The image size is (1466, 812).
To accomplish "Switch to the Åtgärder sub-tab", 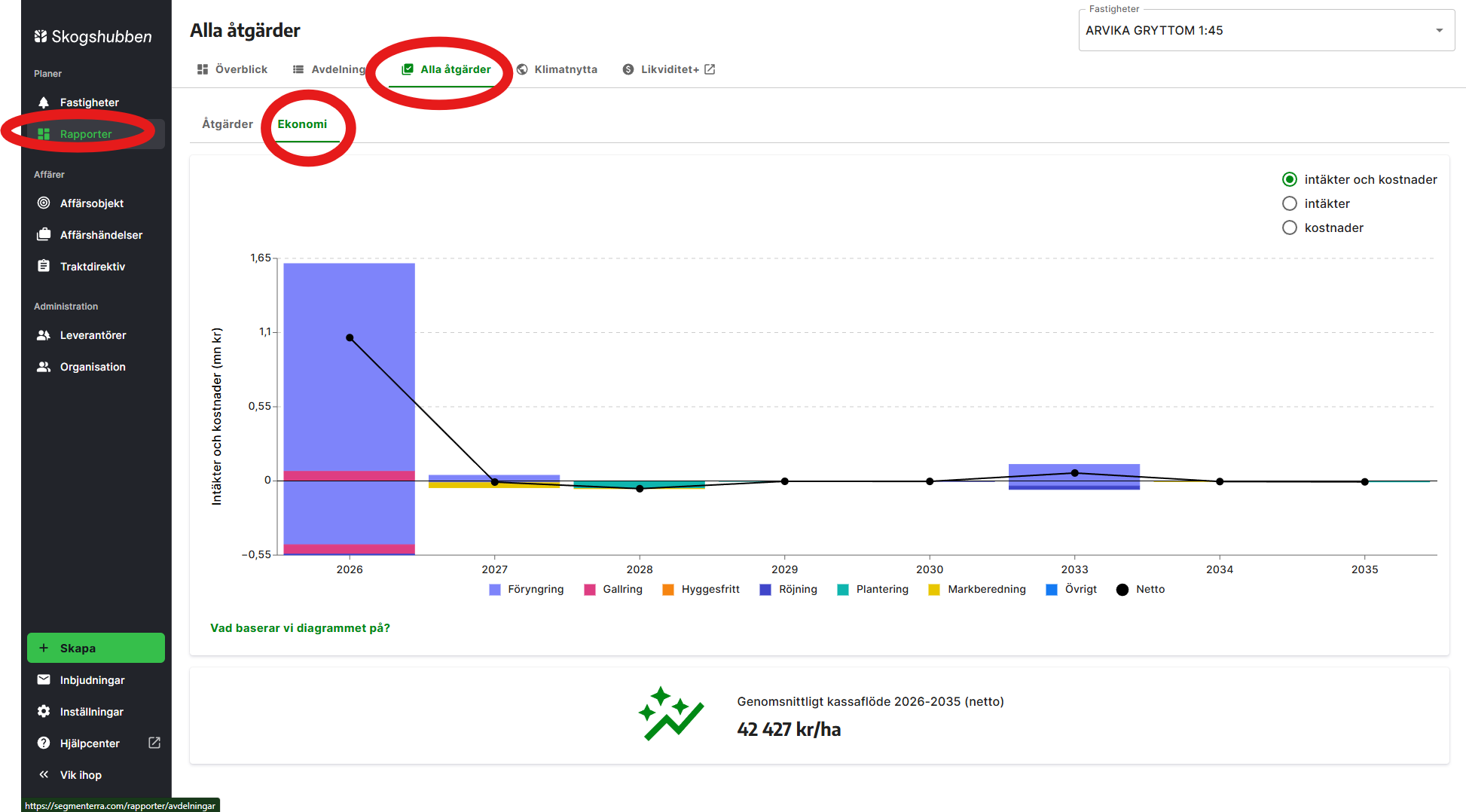I will click(x=228, y=124).
